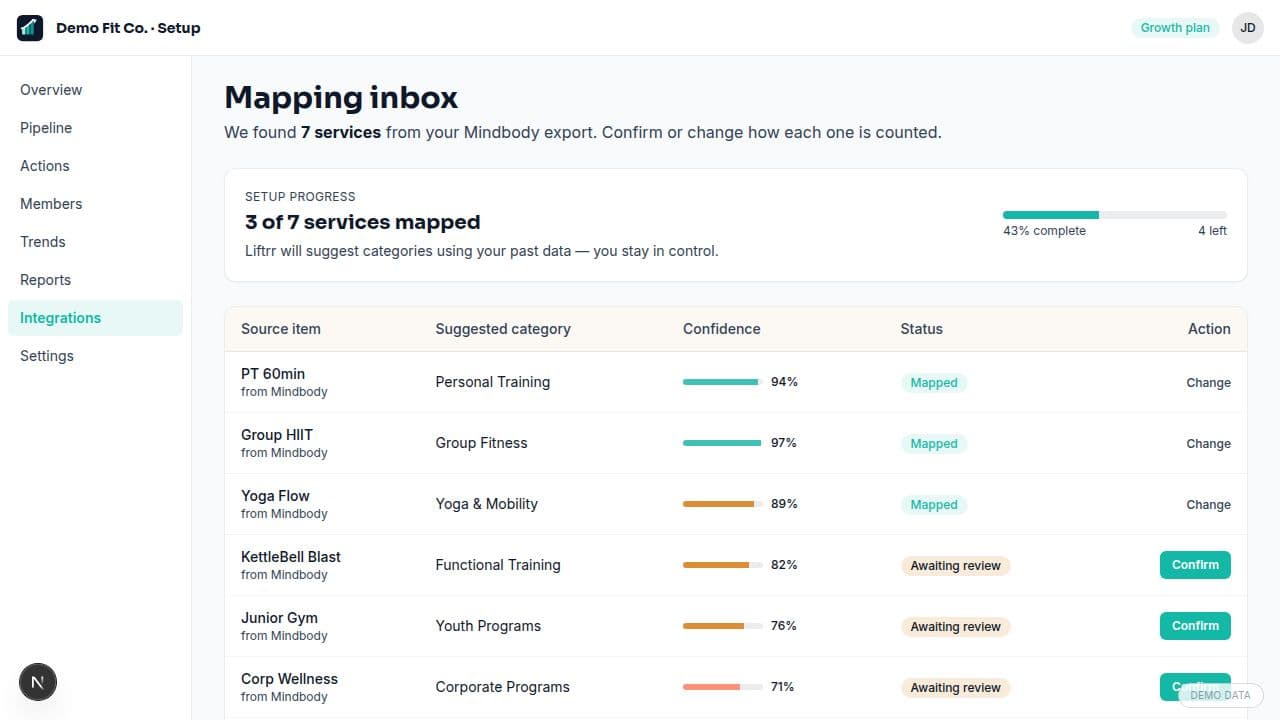The height and width of the screenshot is (720, 1280).
Task: Click the 43% complete label
Action: tap(1044, 231)
